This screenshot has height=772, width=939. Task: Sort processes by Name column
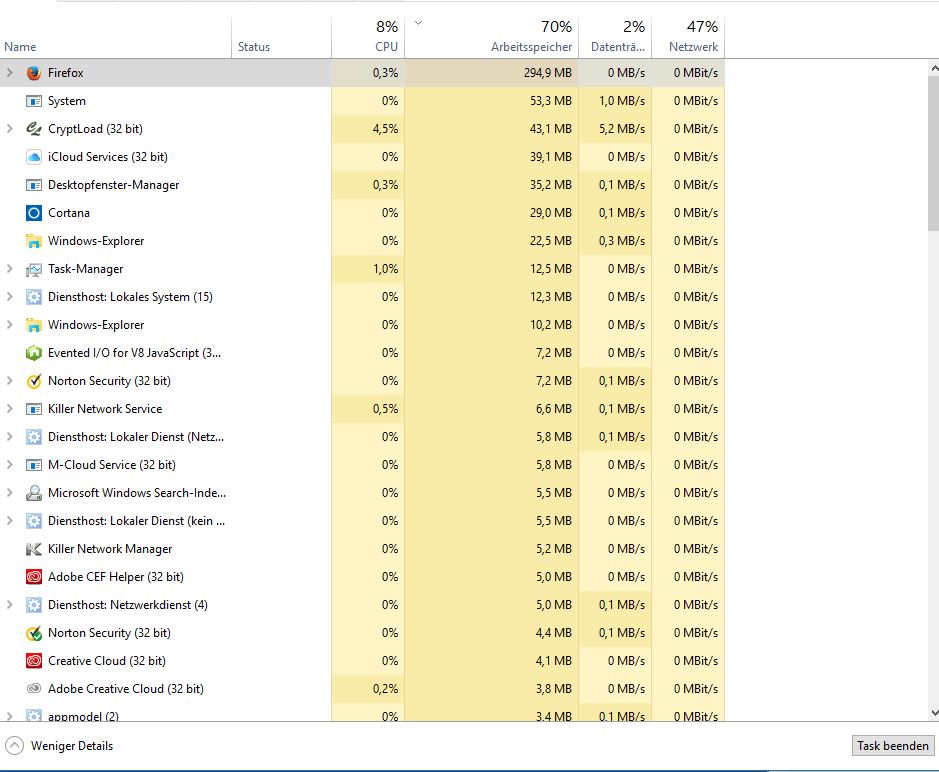pyautogui.click(x=116, y=38)
